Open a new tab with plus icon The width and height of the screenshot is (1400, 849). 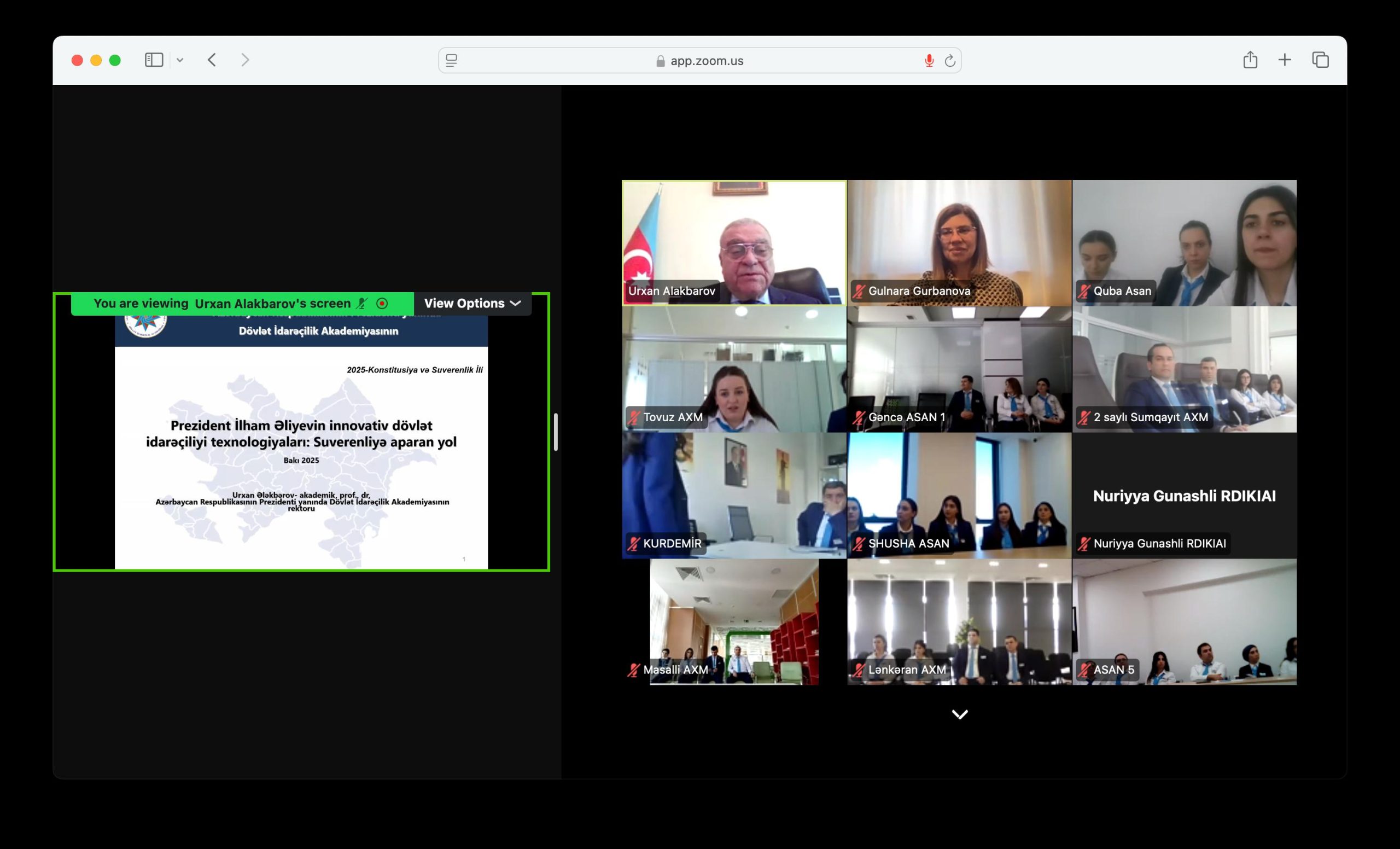point(1285,60)
